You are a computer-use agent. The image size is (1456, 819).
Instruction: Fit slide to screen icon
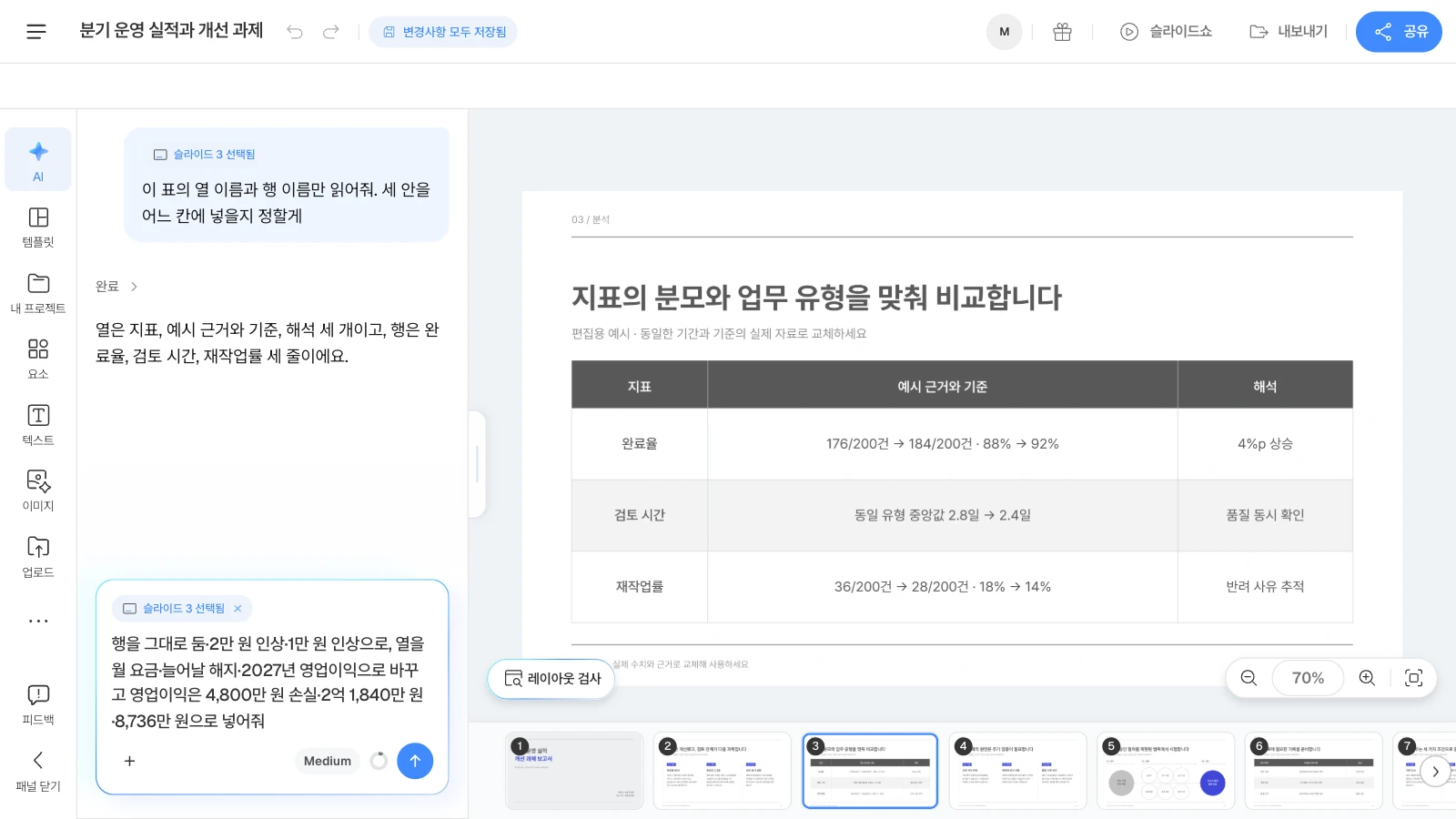(x=1413, y=678)
